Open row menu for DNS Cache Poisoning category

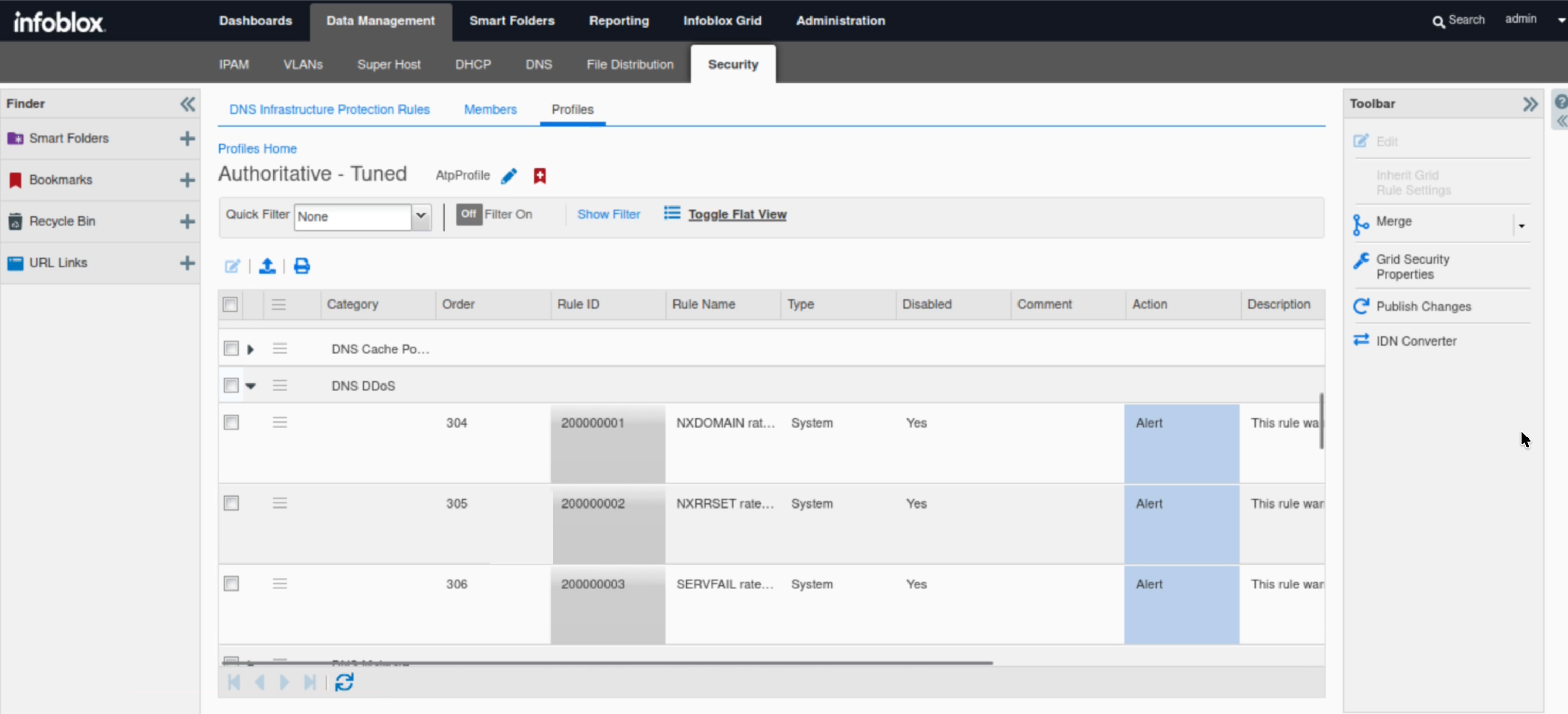[280, 349]
